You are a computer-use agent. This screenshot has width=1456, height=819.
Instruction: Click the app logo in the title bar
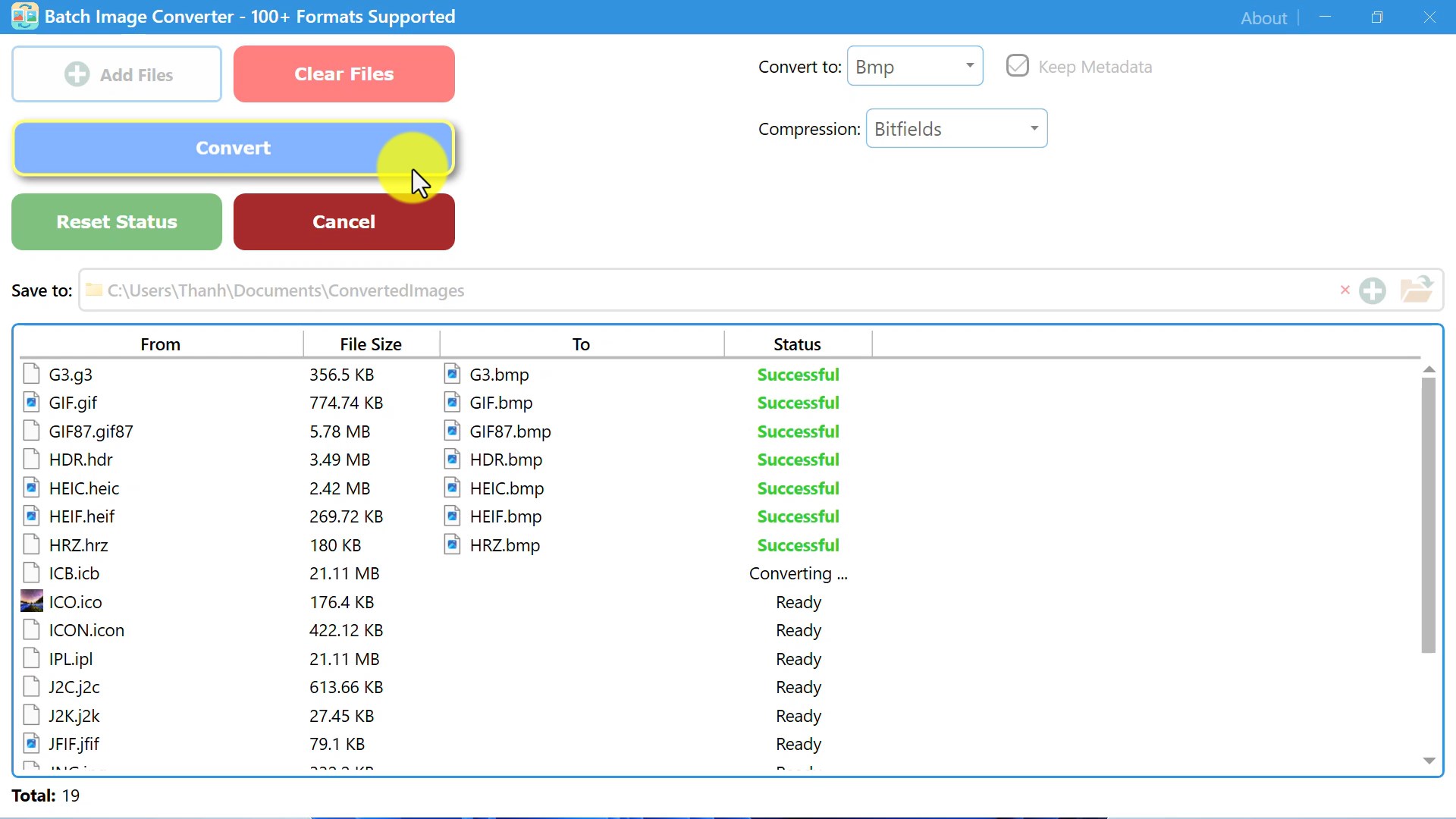click(x=24, y=16)
